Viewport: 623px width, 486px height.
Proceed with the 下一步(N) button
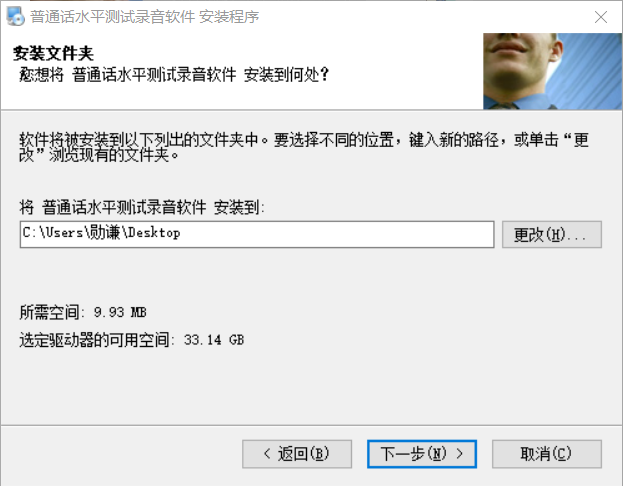click(422, 454)
